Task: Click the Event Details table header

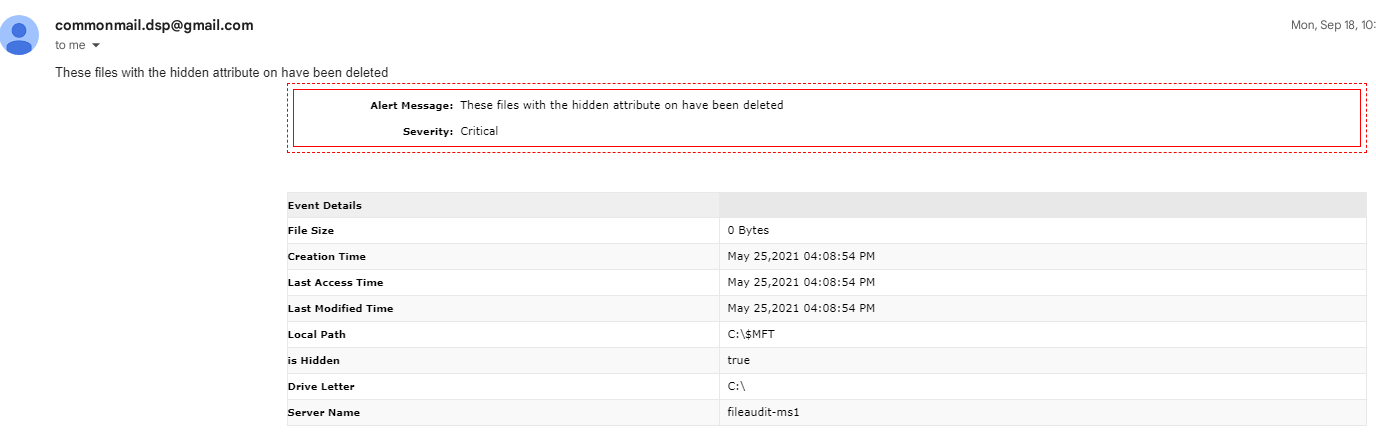Action: (325, 205)
